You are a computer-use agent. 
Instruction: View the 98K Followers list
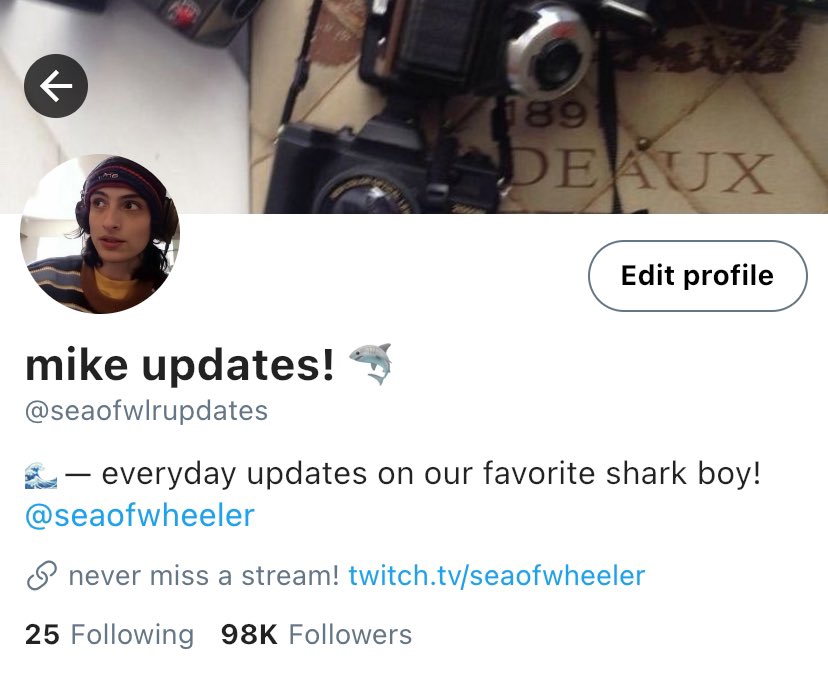coord(316,635)
